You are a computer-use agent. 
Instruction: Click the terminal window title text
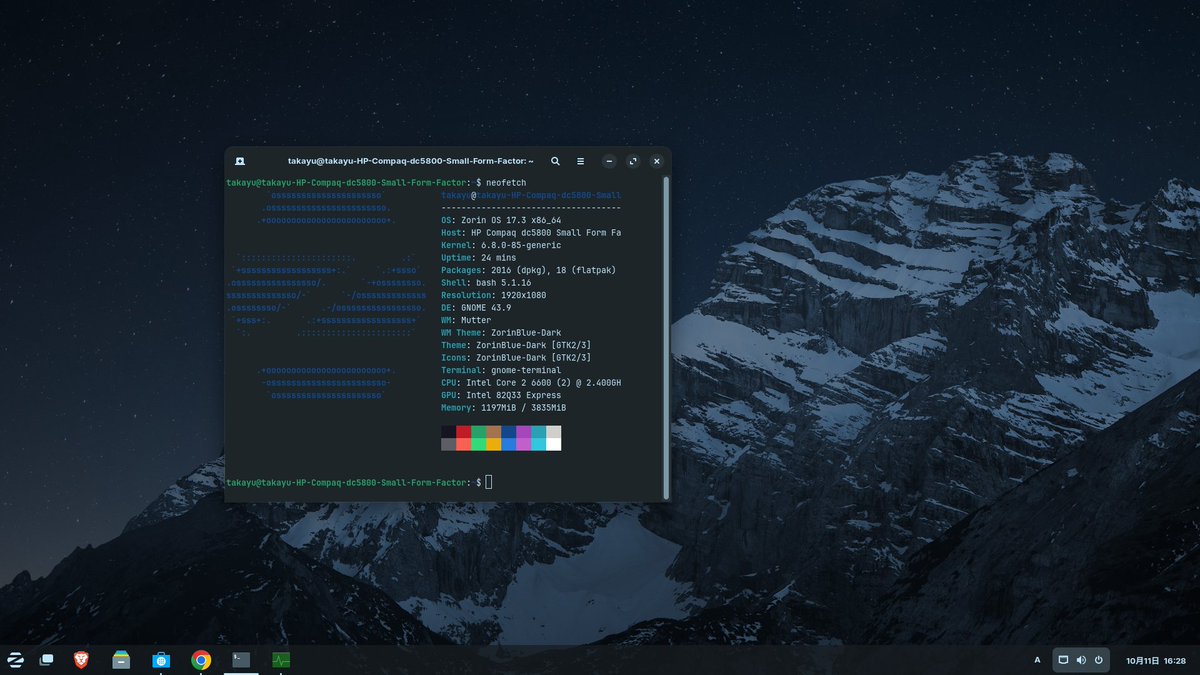tap(411, 161)
